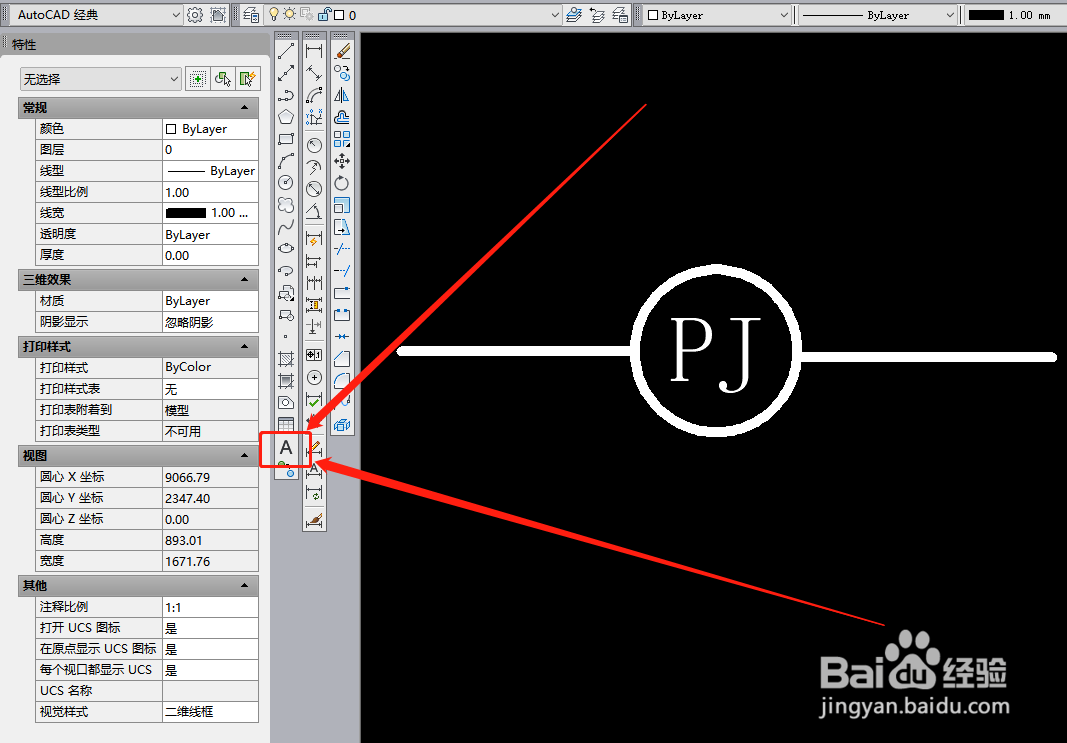Toggle layer 0 on/off light bulb
This screenshot has height=743, width=1067.
(274, 14)
